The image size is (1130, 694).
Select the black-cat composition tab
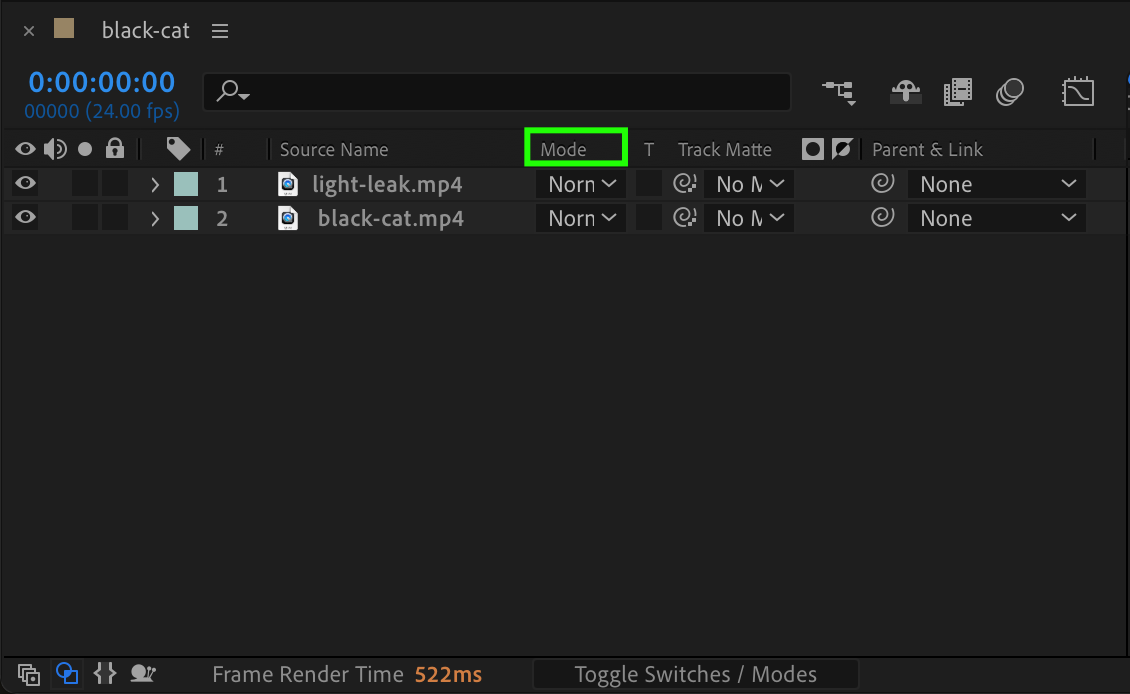pyautogui.click(x=145, y=30)
